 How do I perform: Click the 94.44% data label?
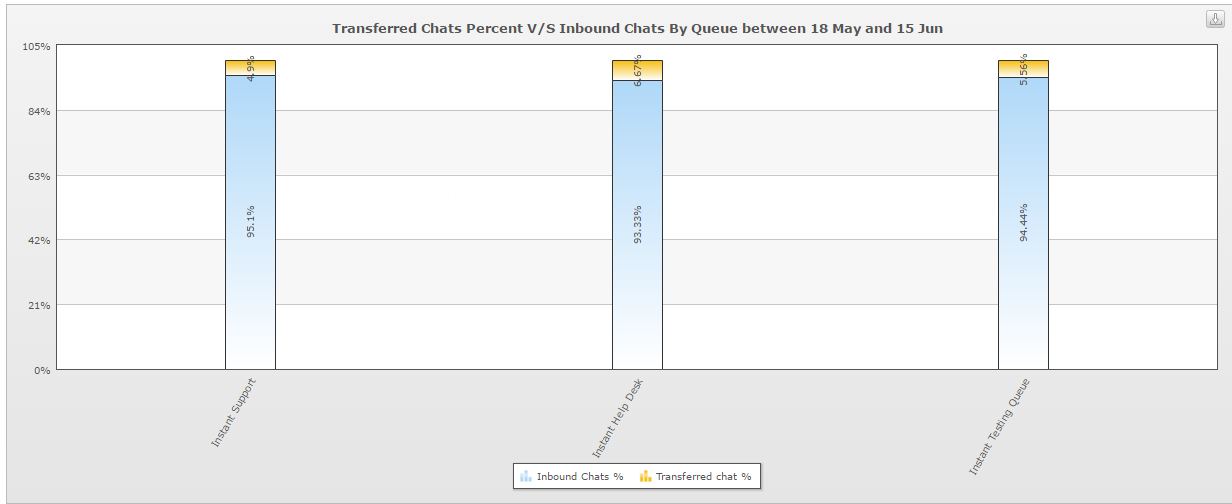(1024, 223)
